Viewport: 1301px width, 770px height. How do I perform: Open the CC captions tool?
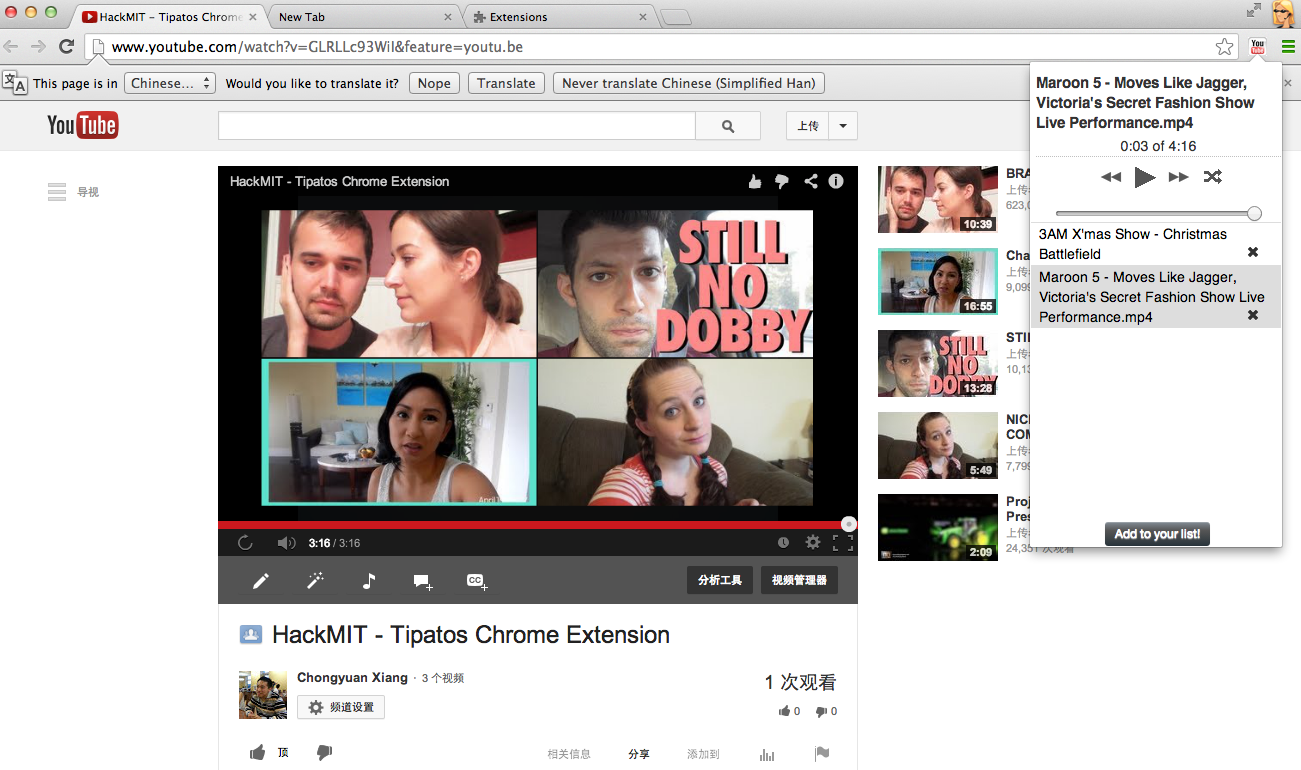[476, 581]
